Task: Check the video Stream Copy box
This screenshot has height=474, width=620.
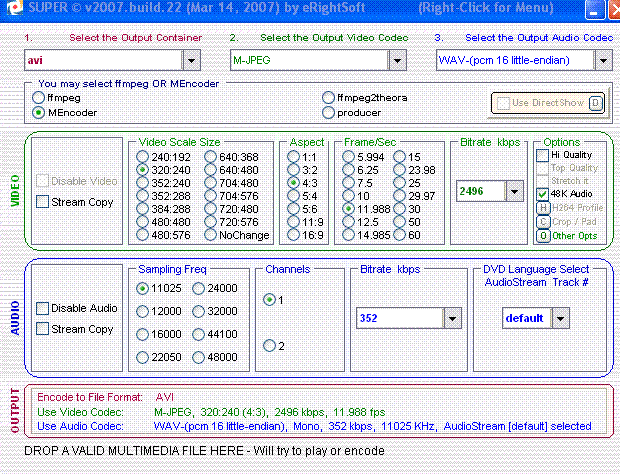Action: click(x=42, y=202)
